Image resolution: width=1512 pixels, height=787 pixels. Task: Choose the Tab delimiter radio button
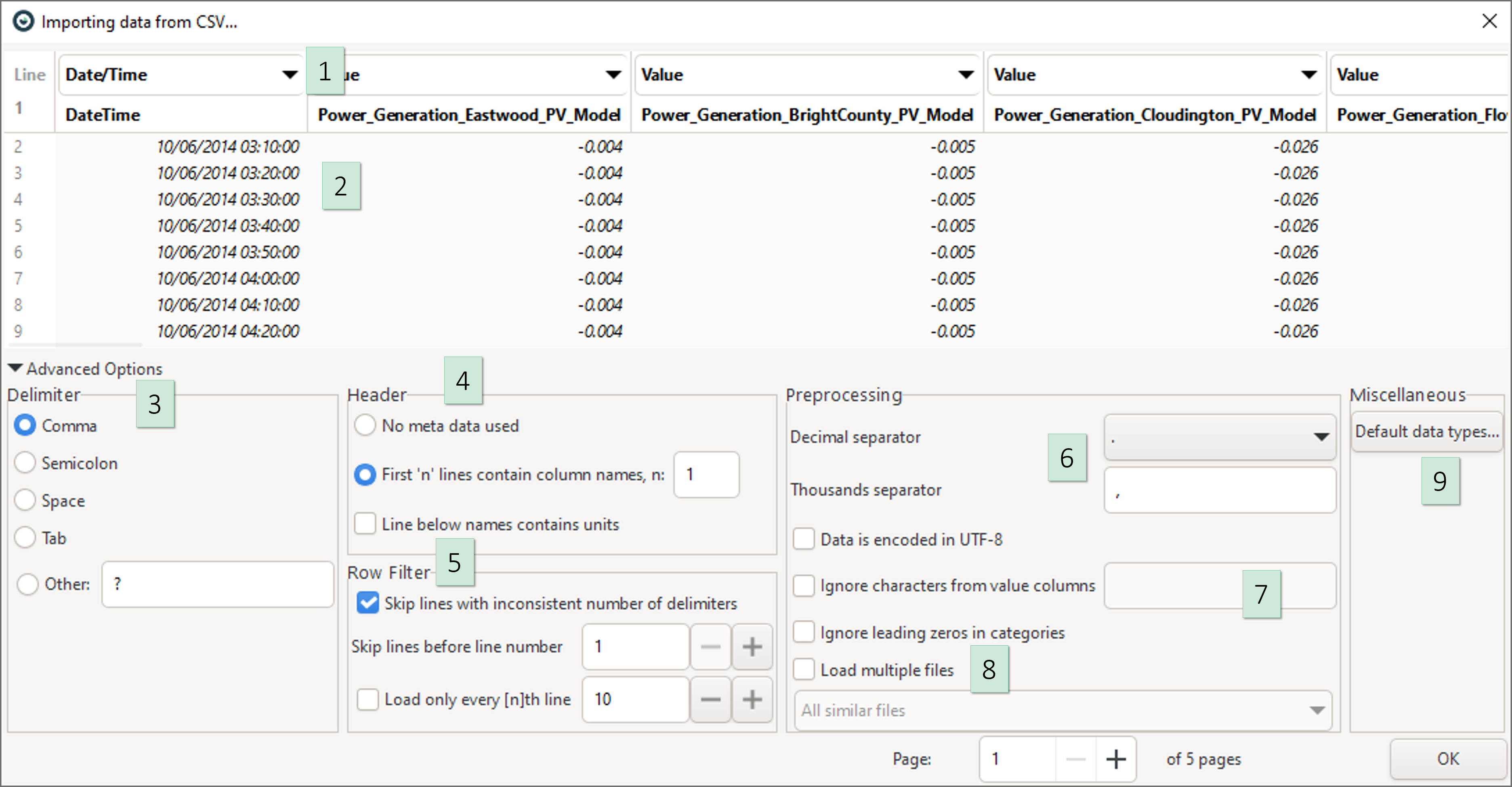25,537
